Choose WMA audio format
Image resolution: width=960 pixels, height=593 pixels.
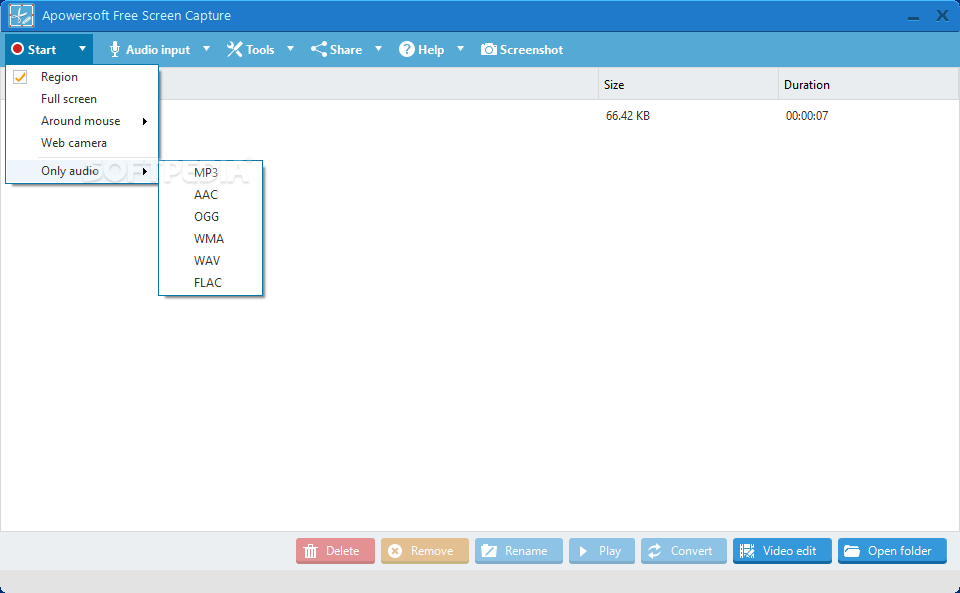[211, 239]
